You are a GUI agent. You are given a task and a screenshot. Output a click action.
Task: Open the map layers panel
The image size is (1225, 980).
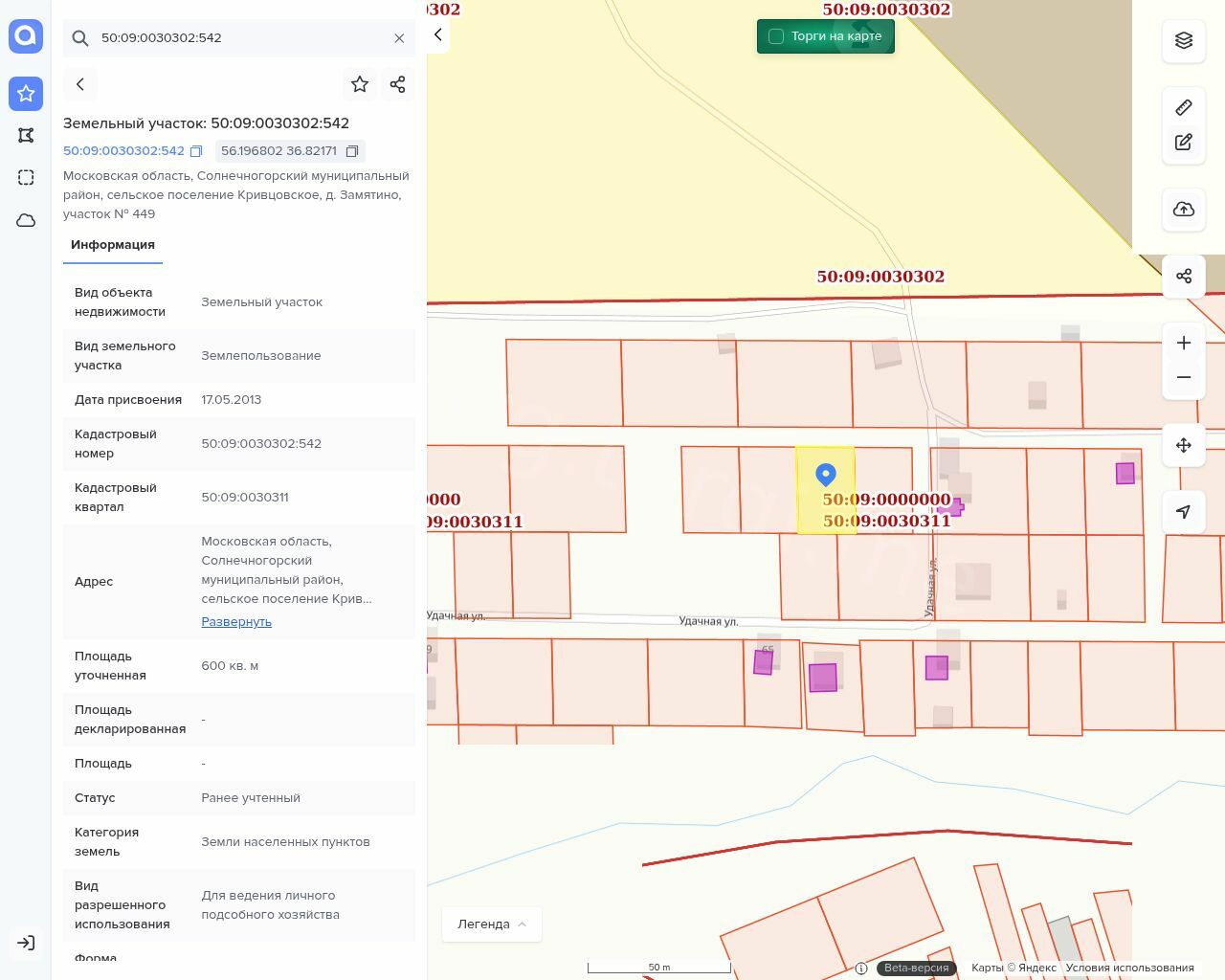tap(1184, 40)
